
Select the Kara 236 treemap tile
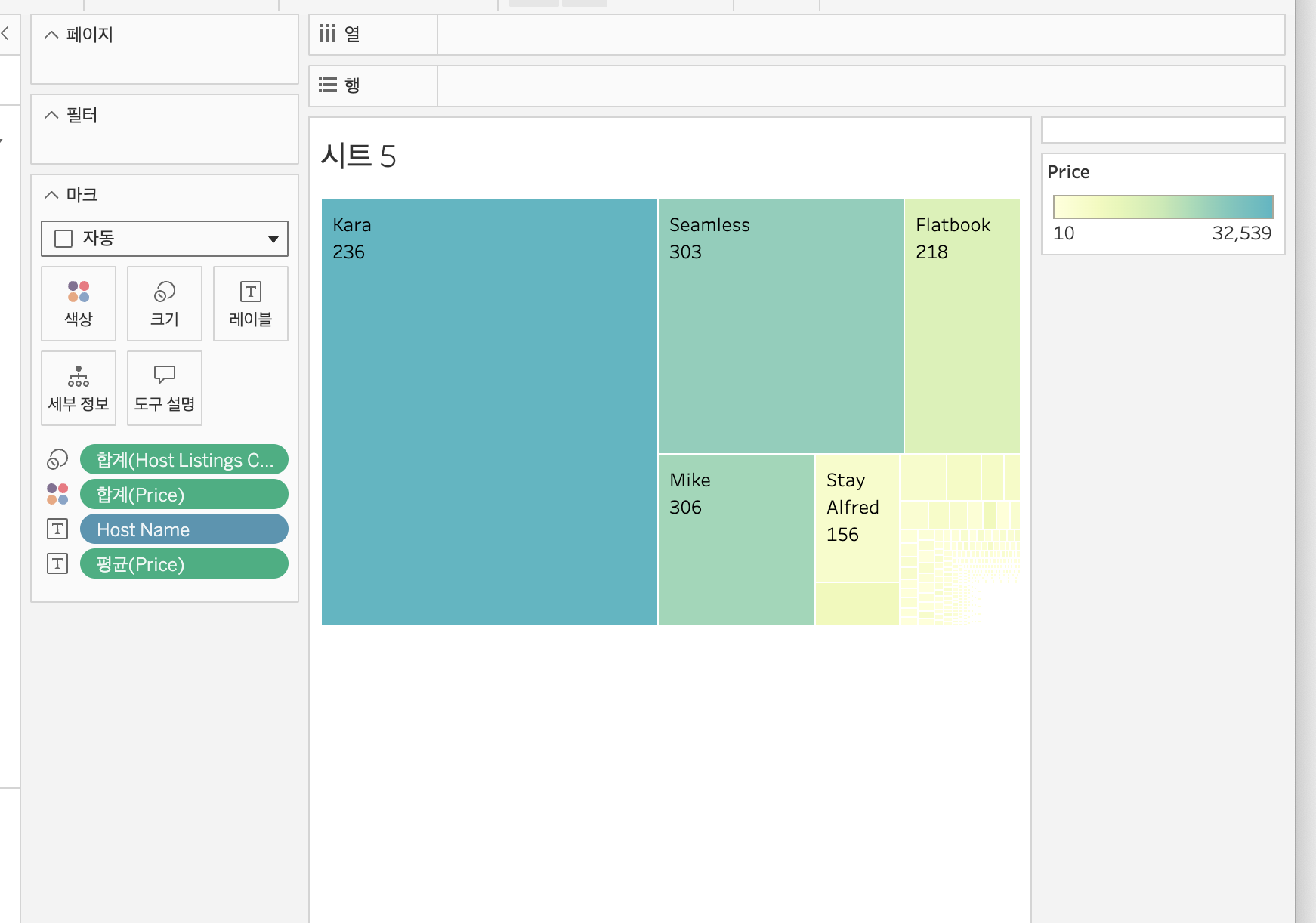(x=490, y=412)
